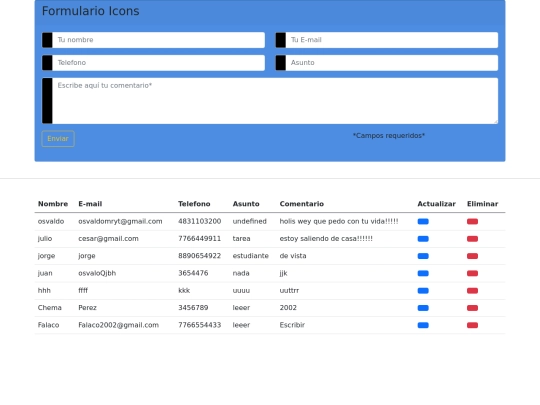540x405 pixels.
Task: Update the jorge row
Action: click(x=423, y=256)
